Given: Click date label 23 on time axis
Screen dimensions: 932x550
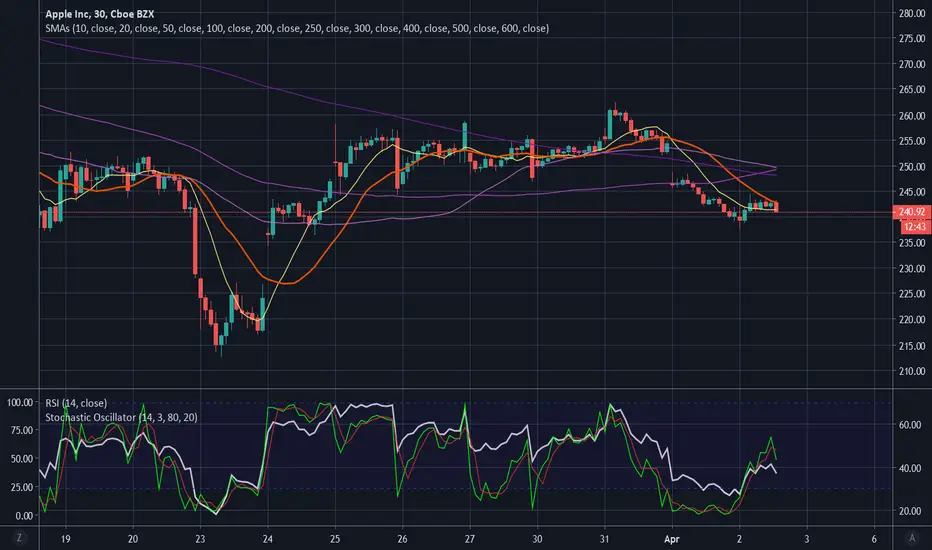Looking at the screenshot, I should tap(200, 539).
